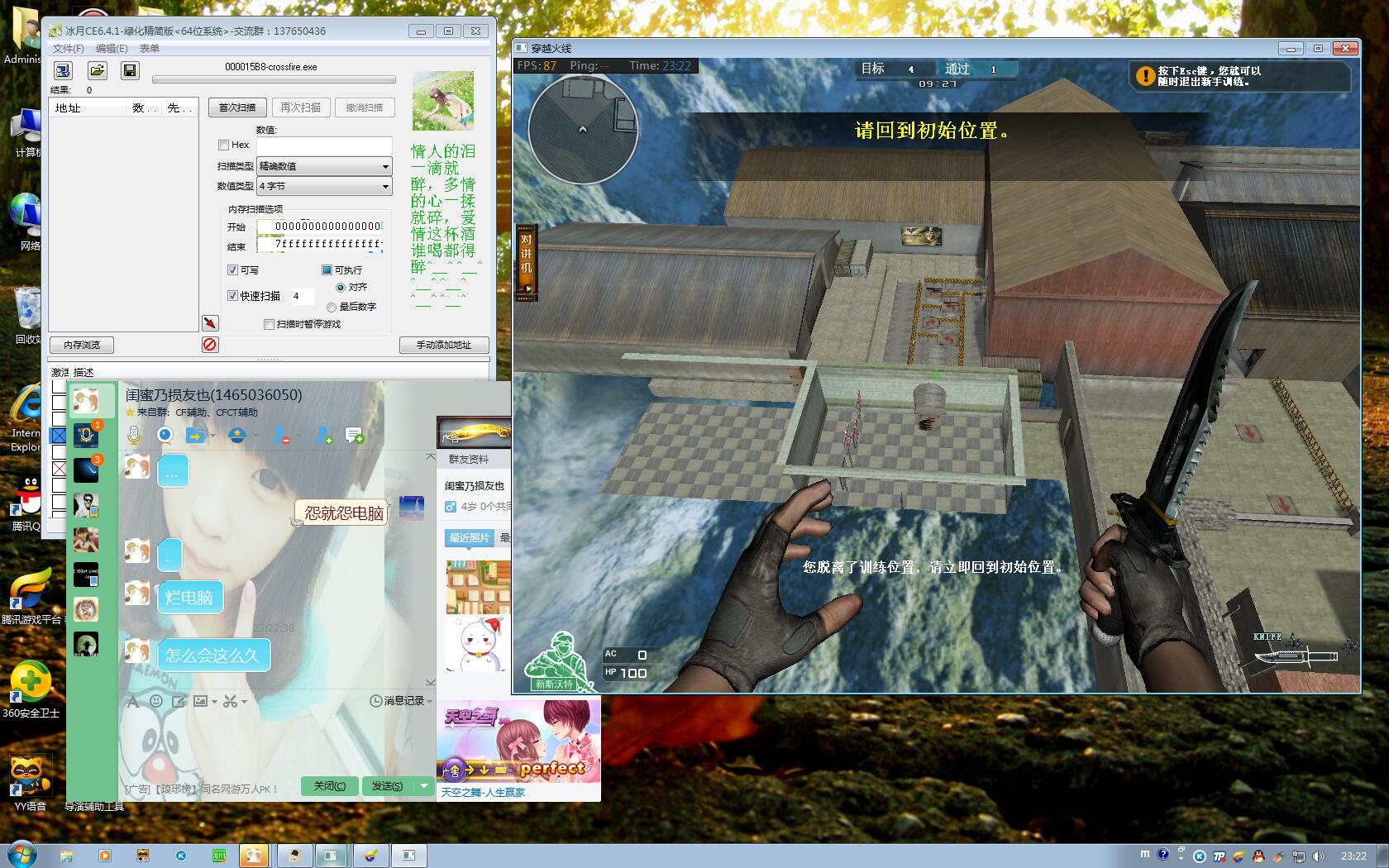Viewport: 1389px width, 868px height.
Task: Click the create-discussion chat bubble icon
Action: [355, 435]
